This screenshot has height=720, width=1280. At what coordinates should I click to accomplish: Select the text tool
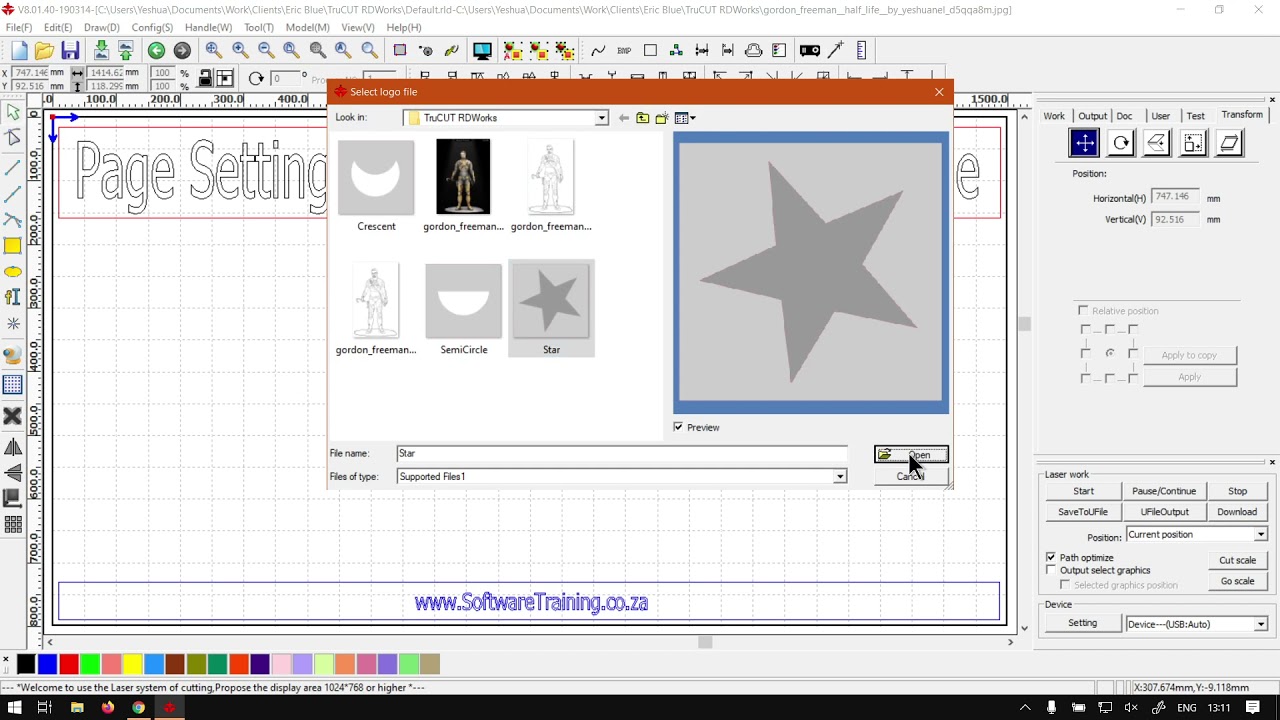pos(13,297)
